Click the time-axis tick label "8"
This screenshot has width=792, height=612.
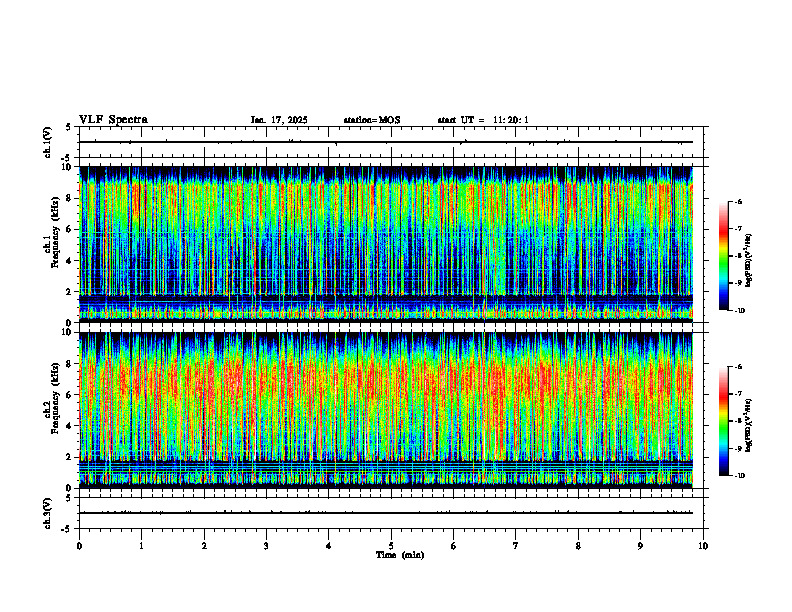[578, 546]
